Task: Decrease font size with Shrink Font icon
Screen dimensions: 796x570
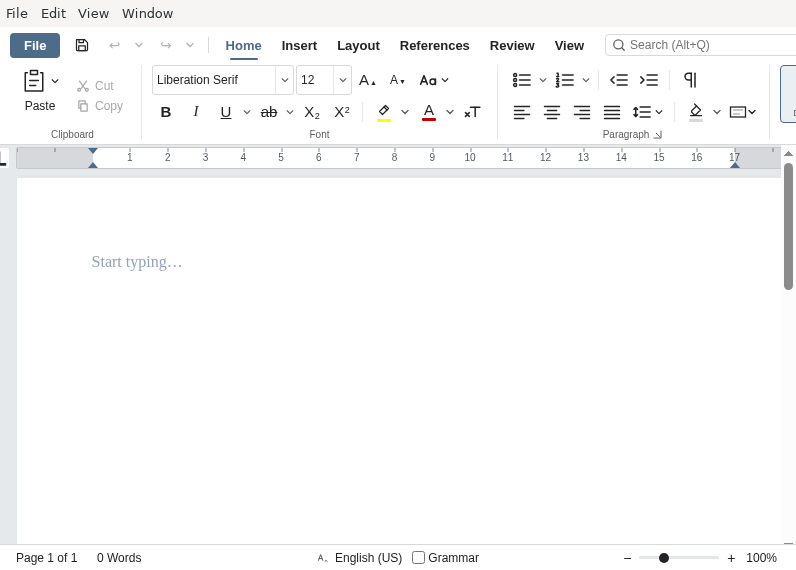Action: click(397, 80)
